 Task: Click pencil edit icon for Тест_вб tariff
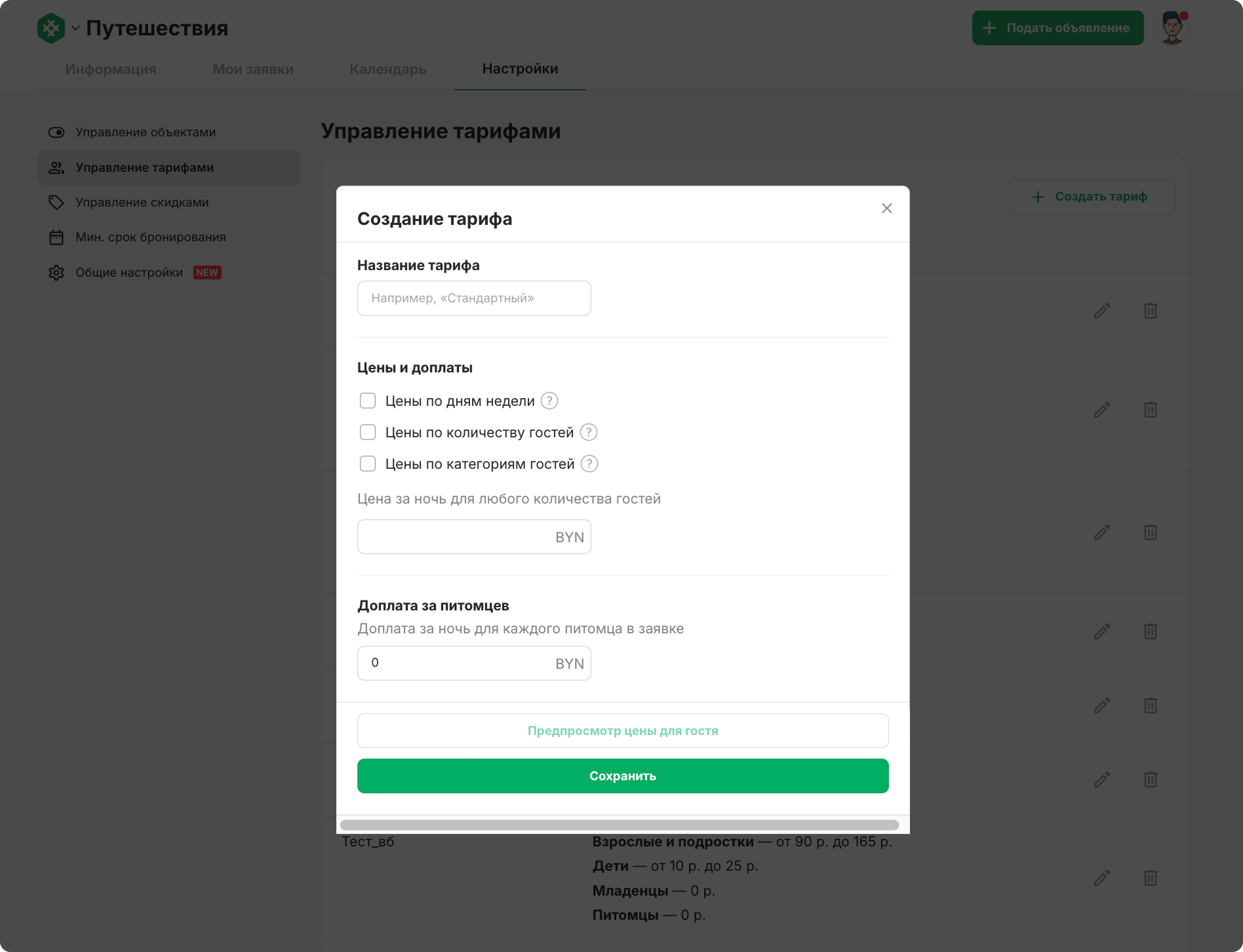[1102, 878]
